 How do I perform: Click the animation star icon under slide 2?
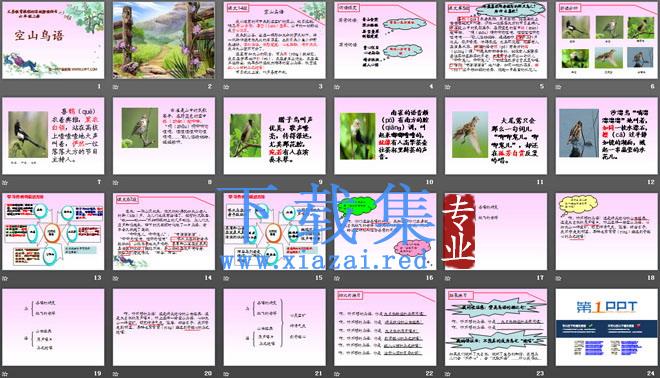[116, 87]
